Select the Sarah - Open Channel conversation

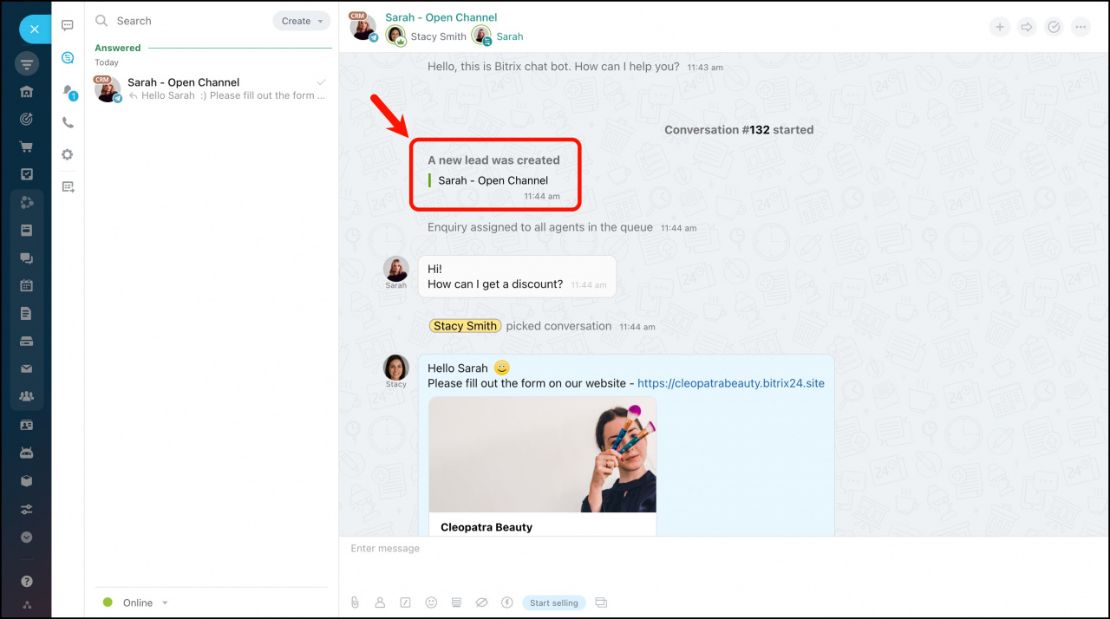click(x=212, y=89)
